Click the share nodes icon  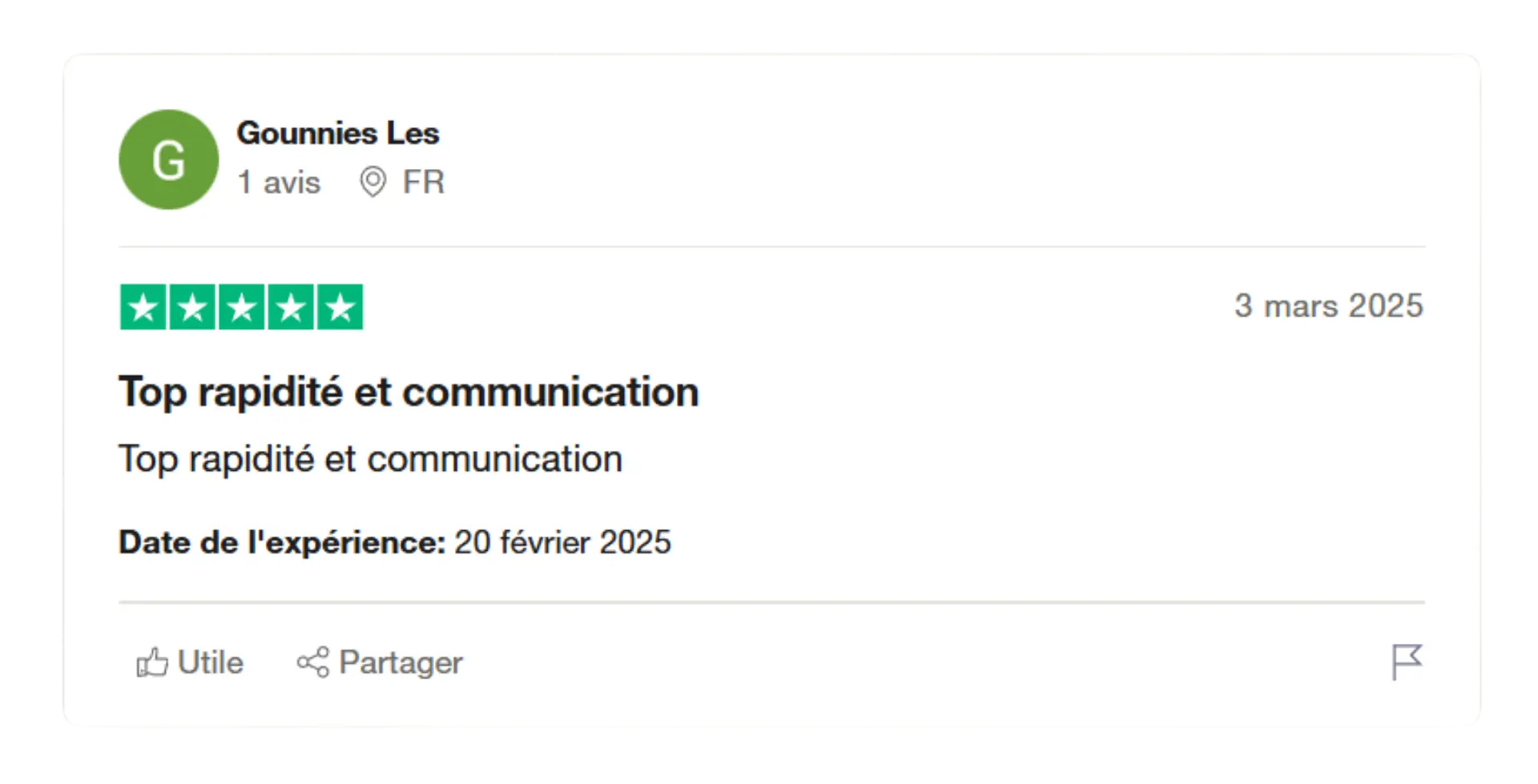click(312, 662)
